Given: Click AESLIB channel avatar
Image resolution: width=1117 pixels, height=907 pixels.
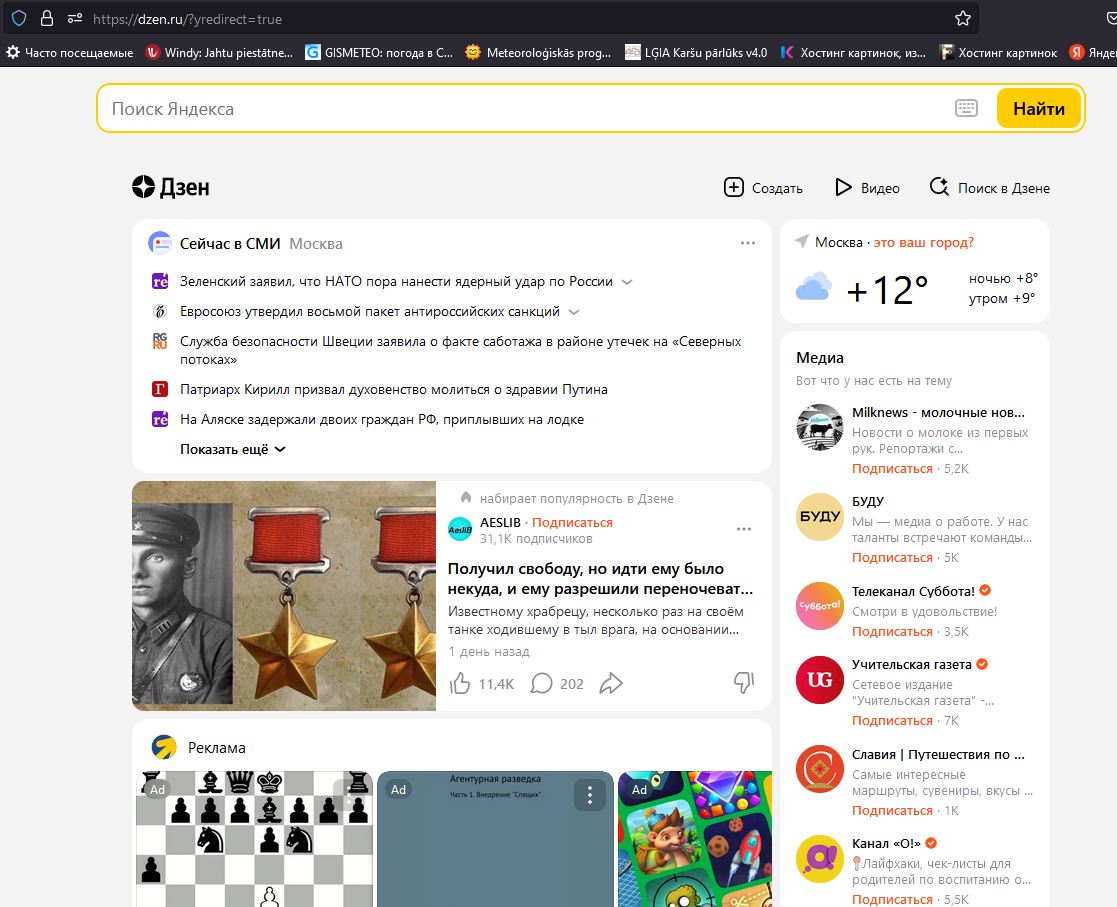Looking at the screenshot, I should tap(460, 529).
